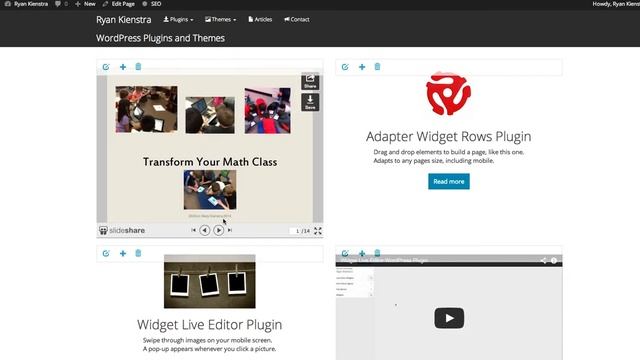Open the Contact nav link

click(x=297, y=20)
